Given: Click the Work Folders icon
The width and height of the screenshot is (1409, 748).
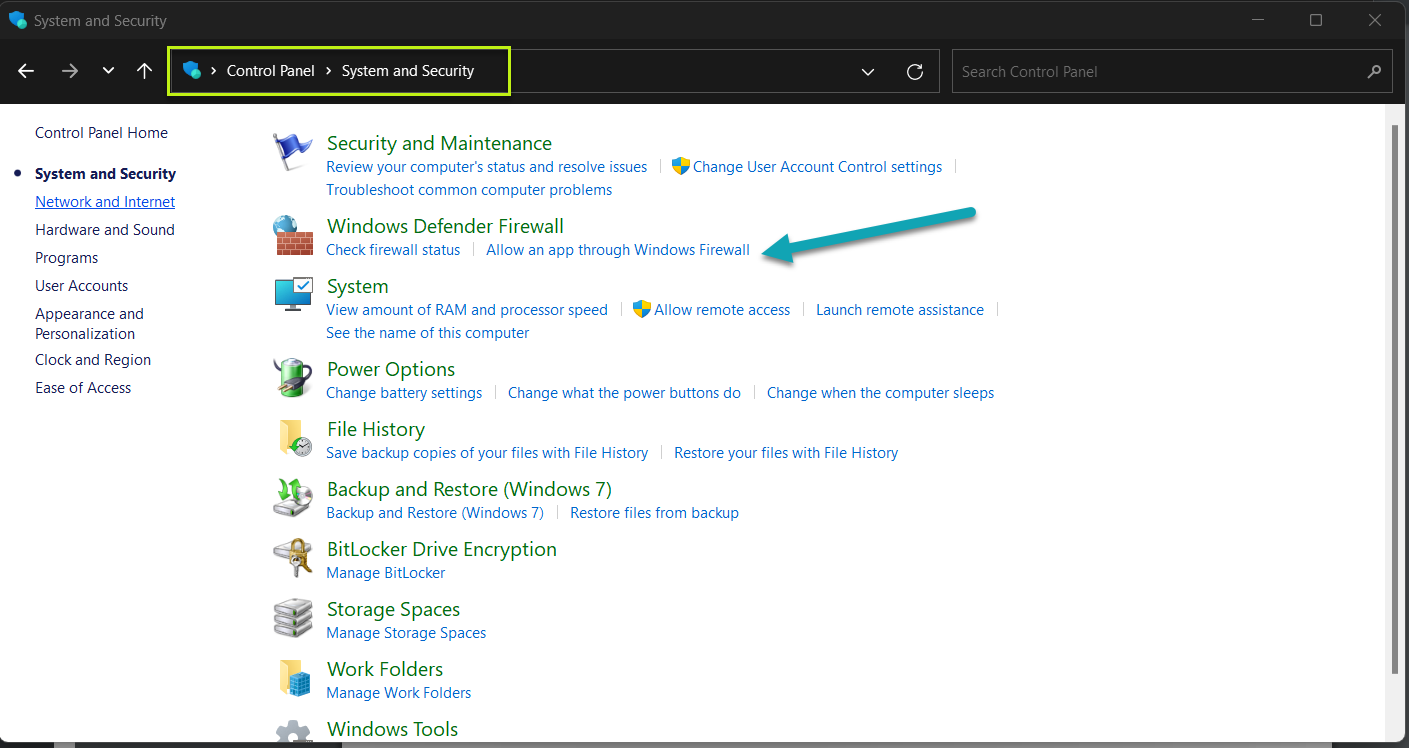Looking at the screenshot, I should click(293, 678).
